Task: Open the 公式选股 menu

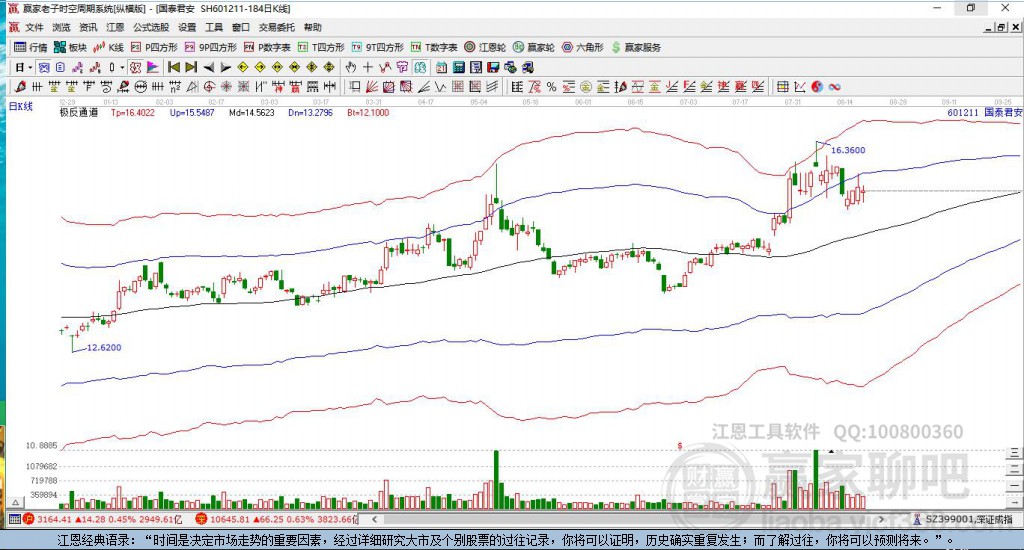Action: tap(151, 27)
